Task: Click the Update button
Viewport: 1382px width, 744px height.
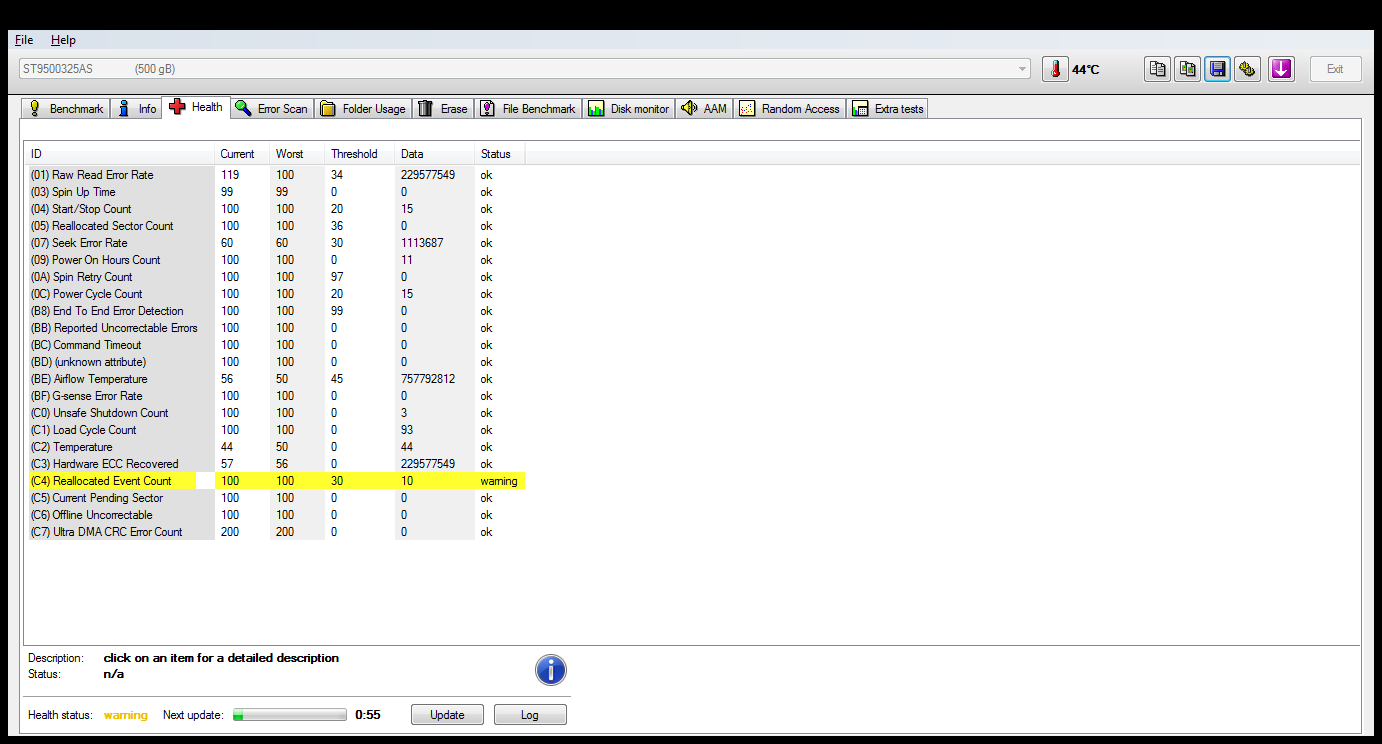Action: (x=447, y=715)
